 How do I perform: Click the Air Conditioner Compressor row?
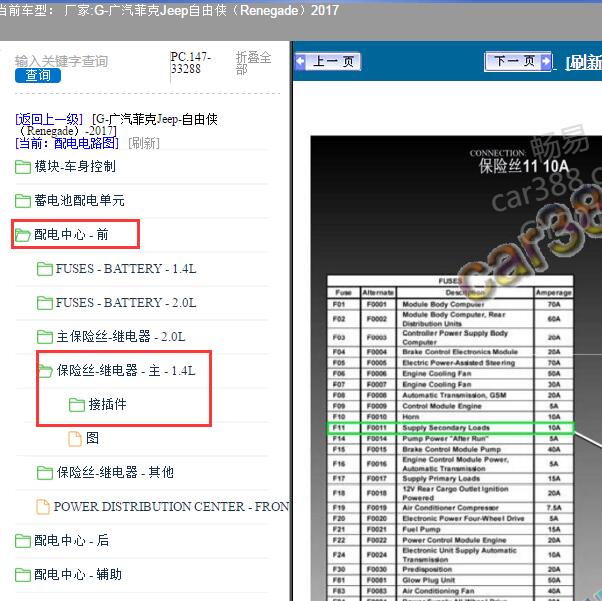pyautogui.click(x=450, y=508)
